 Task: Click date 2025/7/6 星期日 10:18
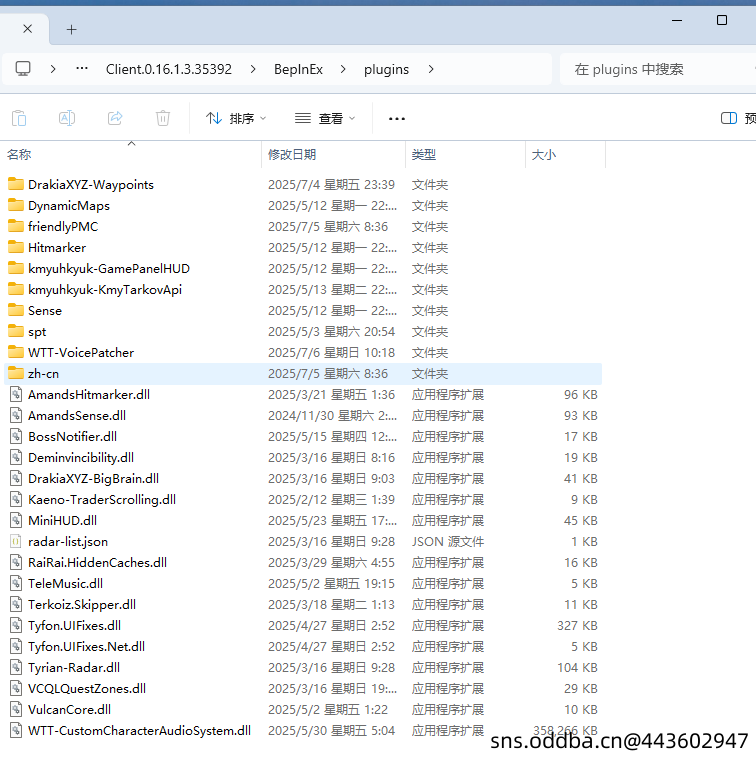(331, 352)
